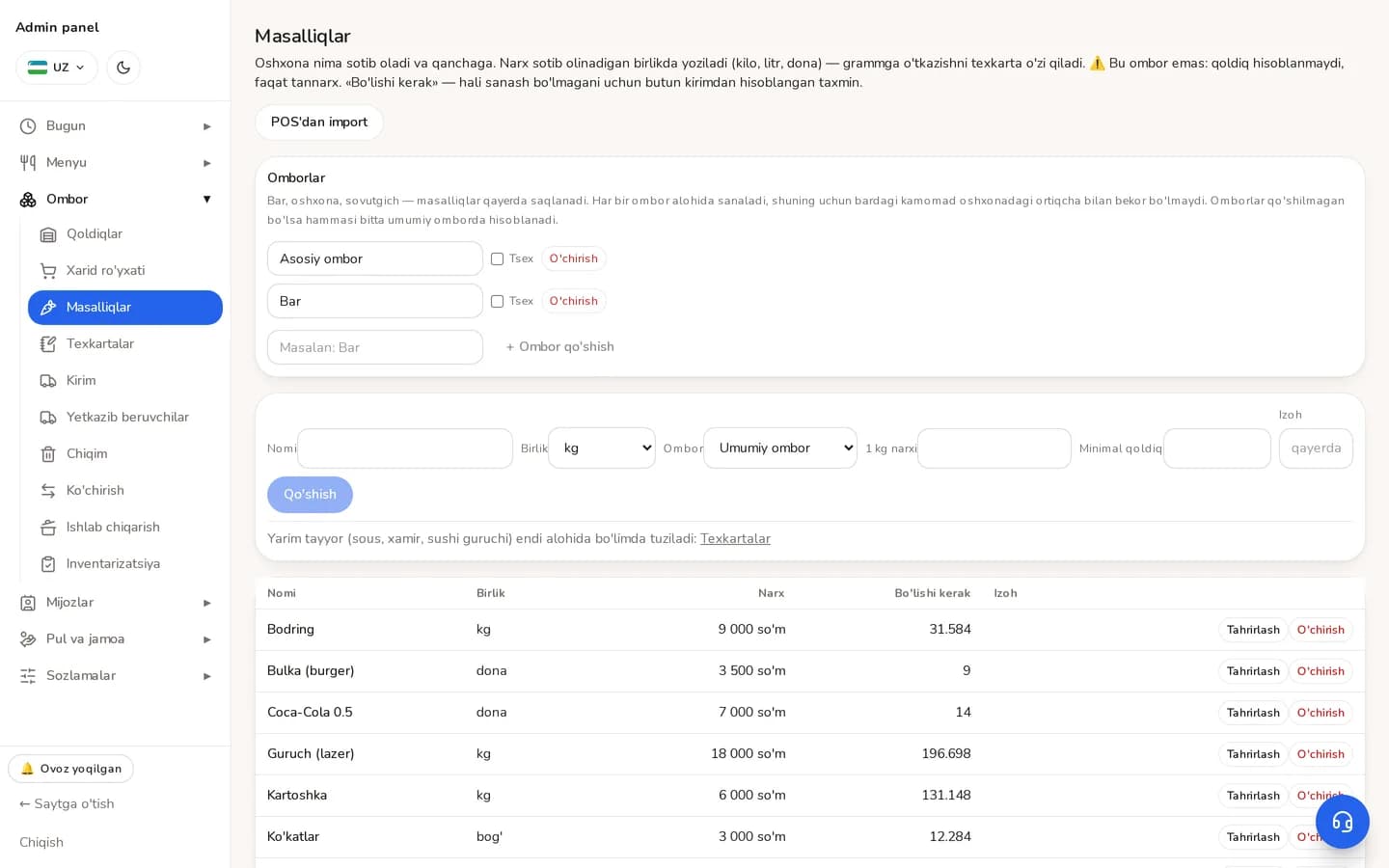Click the POS'dan import button
Viewport: 1389px width, 868px height.
319,122
